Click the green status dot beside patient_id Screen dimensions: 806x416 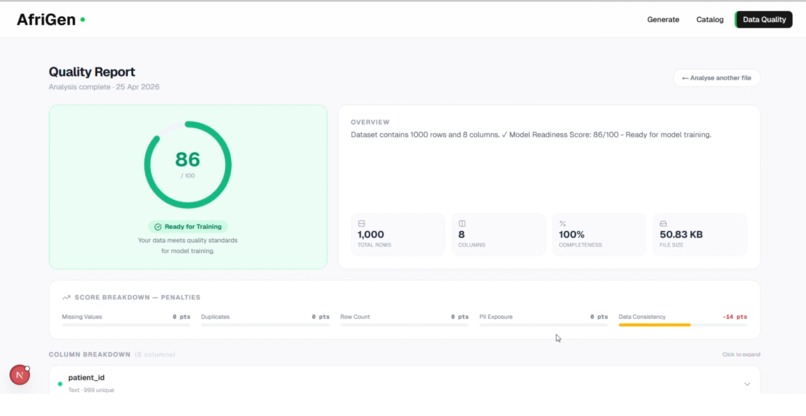coord(60,384)
